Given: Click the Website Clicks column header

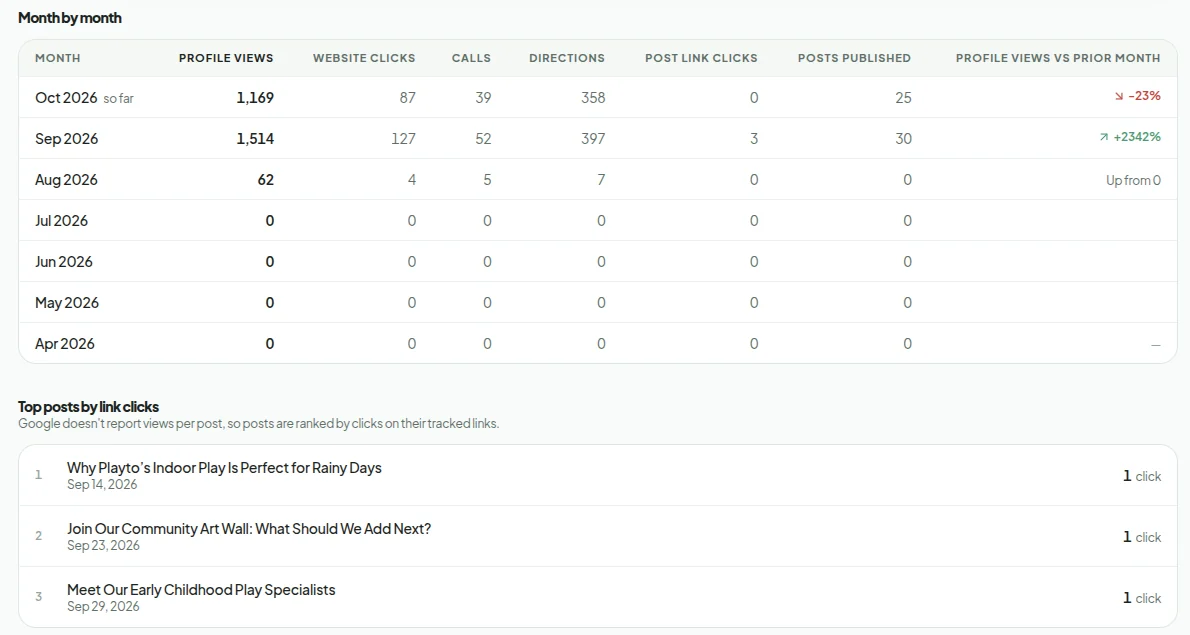Looking at the screenshot, I should pyautogui.click(x=364, y=58).
